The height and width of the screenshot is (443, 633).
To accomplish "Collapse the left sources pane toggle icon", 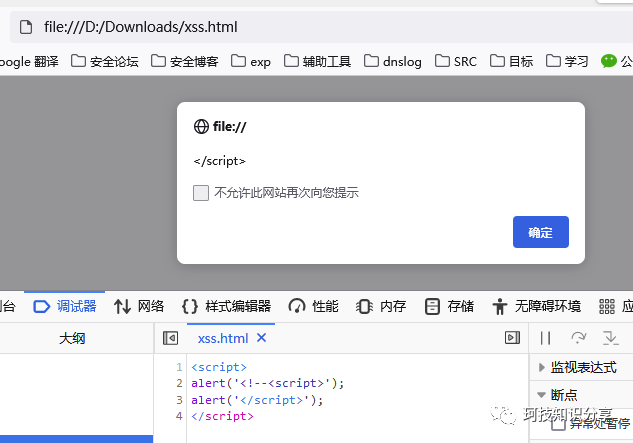I will (x=170, y=338).
